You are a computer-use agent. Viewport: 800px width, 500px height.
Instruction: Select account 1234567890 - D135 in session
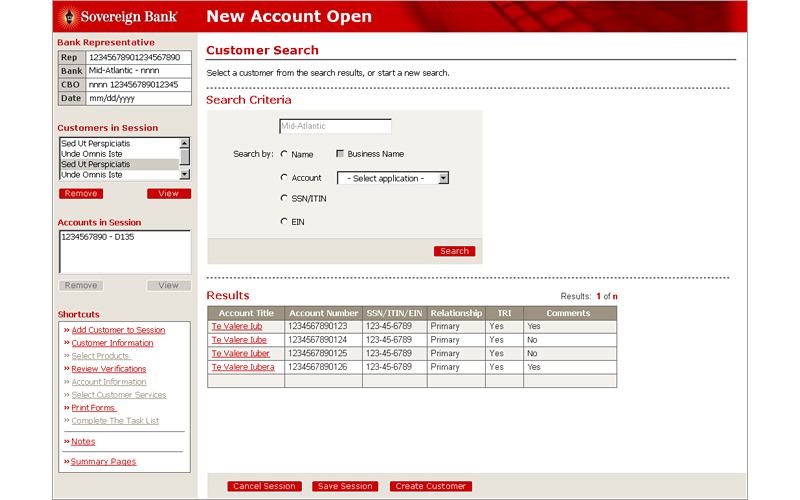click(x=96, y=238)
